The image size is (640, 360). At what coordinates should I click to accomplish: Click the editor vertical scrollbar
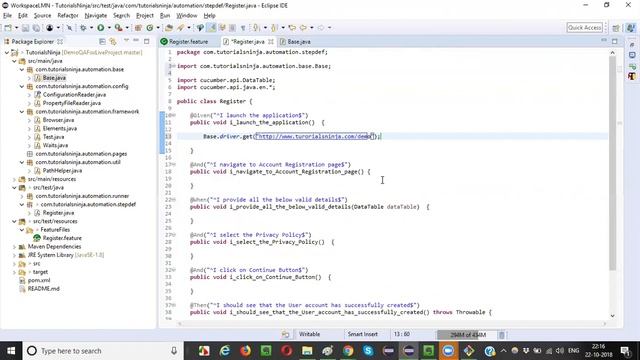point(612,163)
